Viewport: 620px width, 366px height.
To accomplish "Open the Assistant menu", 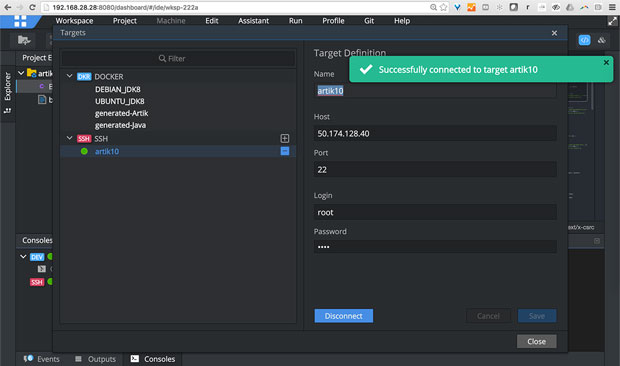I will pos(253,21).
